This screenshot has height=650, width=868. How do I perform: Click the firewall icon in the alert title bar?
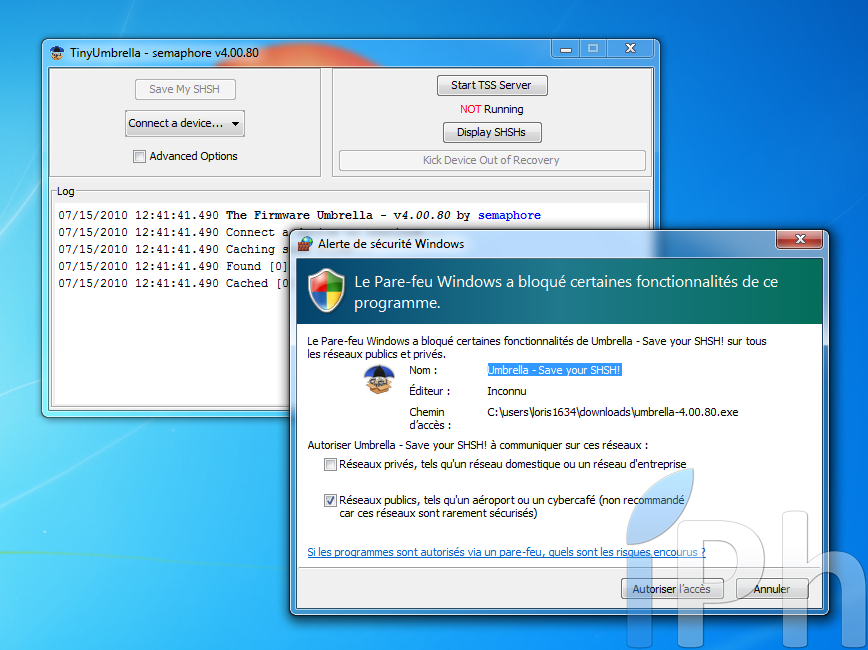pos(305,243)
